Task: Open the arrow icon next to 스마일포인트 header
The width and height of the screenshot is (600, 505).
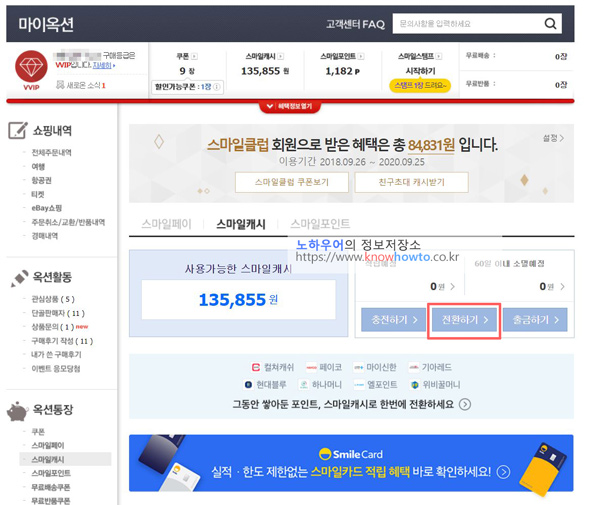Action: click(x=361, y=56)
